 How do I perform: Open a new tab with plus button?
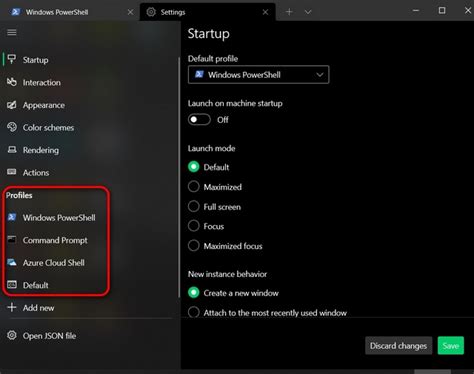pos(289,12)
